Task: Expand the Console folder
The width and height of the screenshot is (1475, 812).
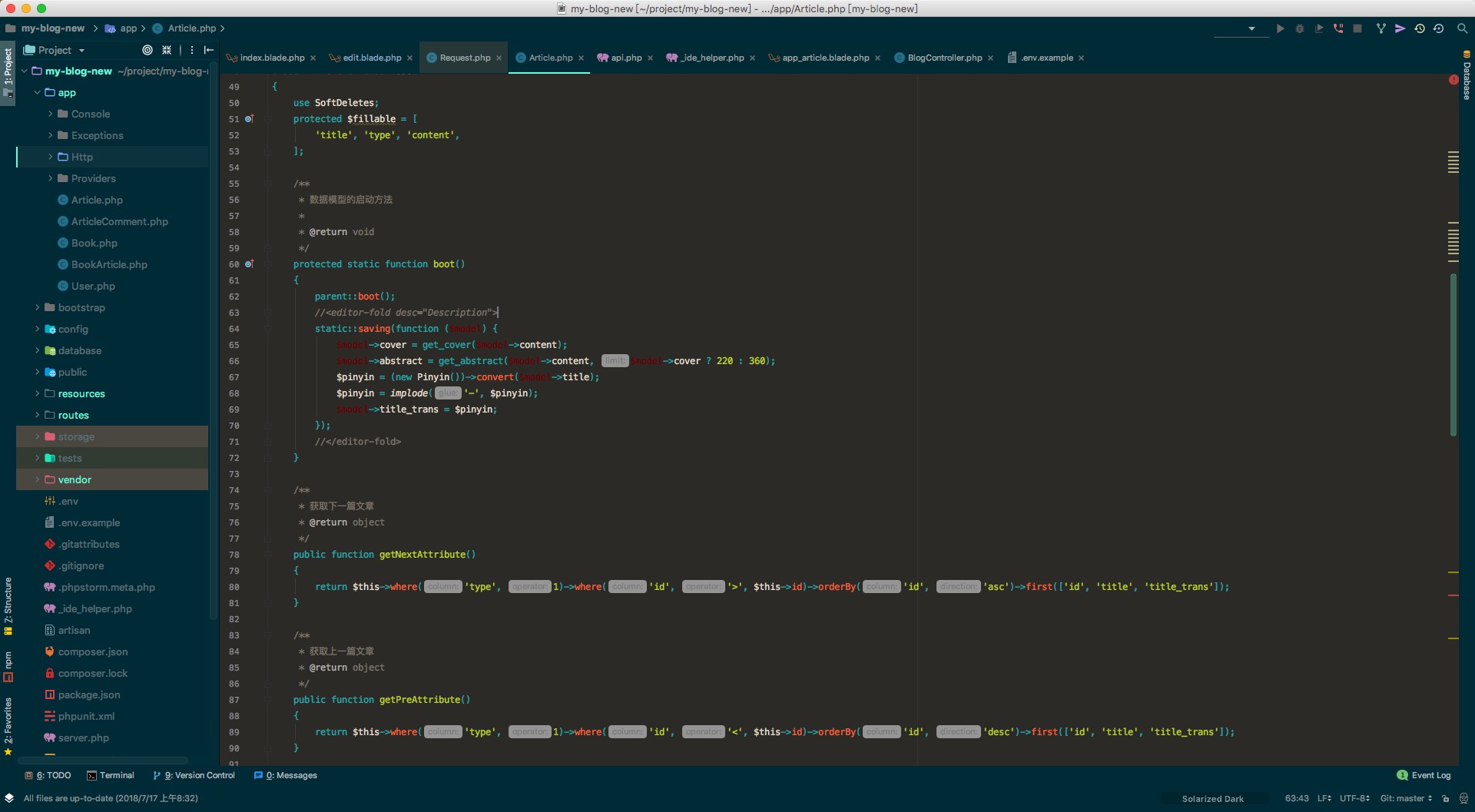Action: point(51,114)
